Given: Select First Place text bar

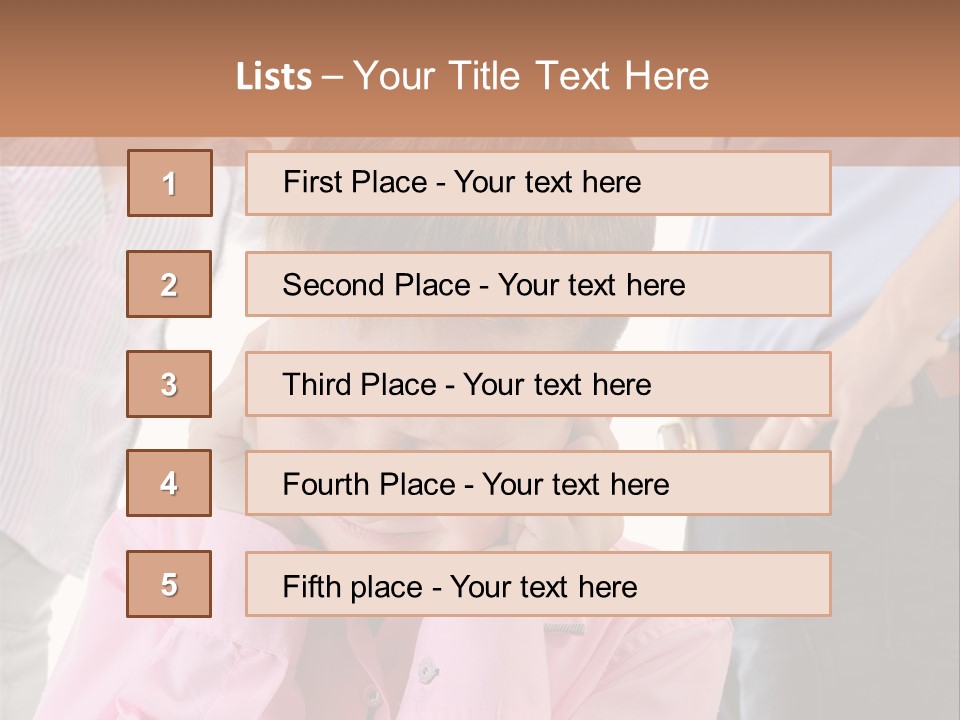Looking at the screenshot, I should click(538, 183).
